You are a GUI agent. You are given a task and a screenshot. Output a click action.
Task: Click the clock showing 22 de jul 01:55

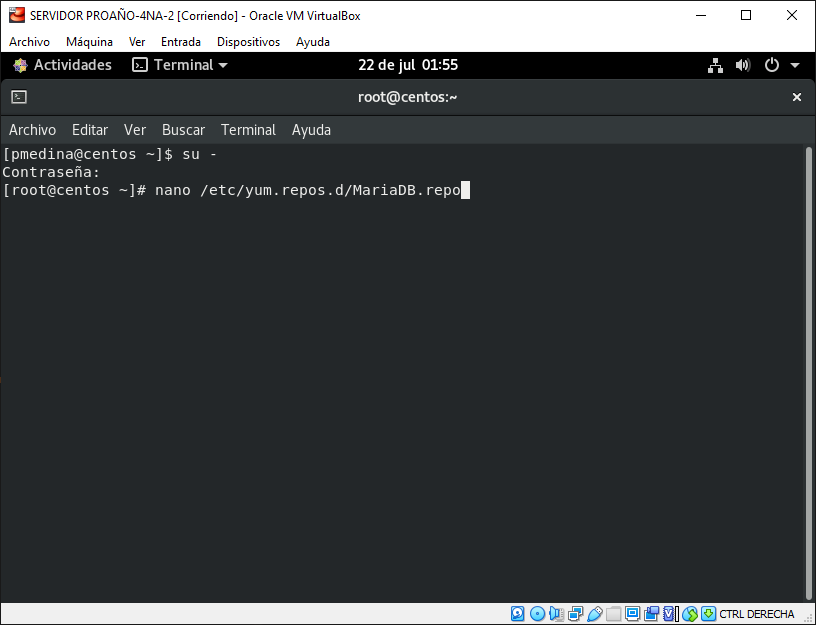coord(408,65)
